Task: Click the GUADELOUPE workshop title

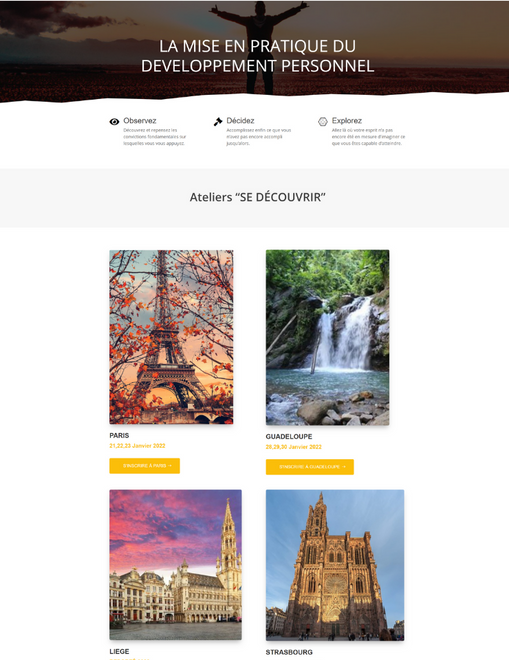Action: pos(289,436)
